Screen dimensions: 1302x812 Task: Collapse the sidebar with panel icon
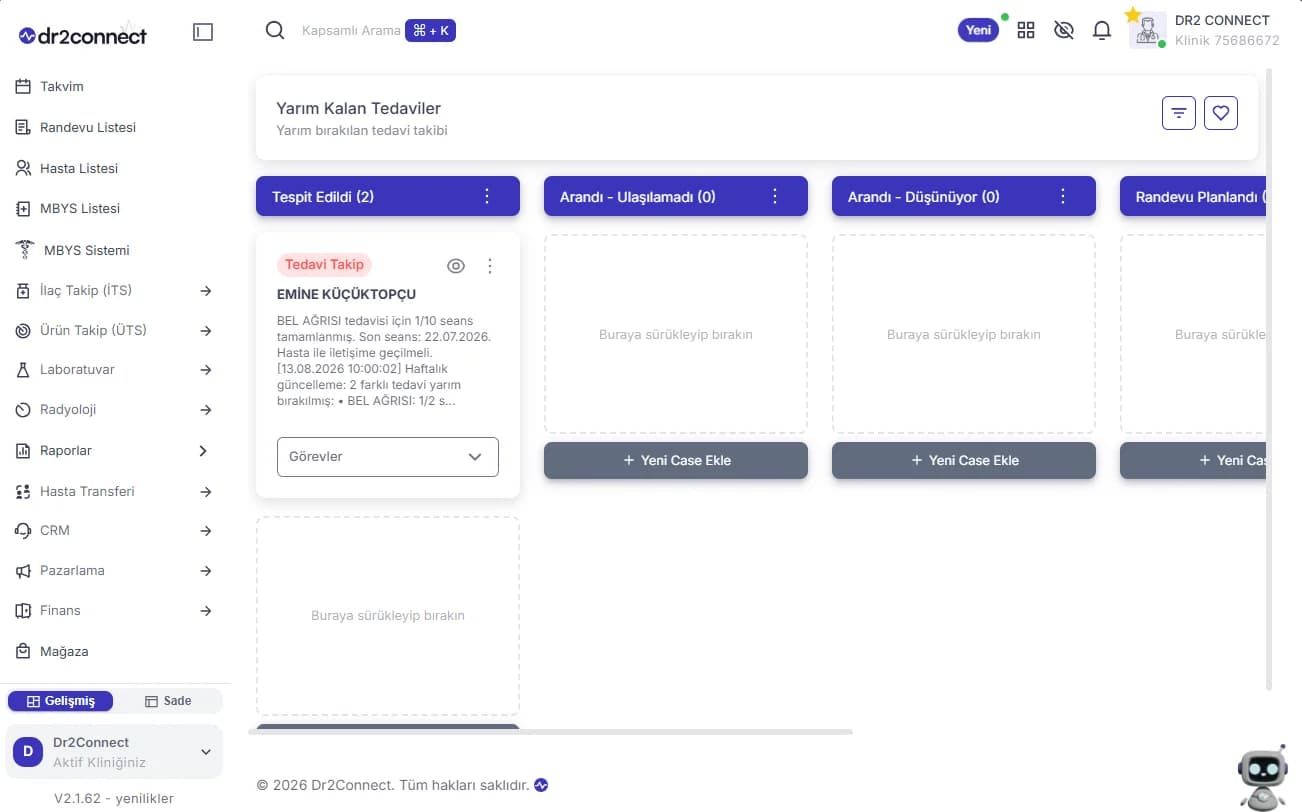tap(203, 32)
